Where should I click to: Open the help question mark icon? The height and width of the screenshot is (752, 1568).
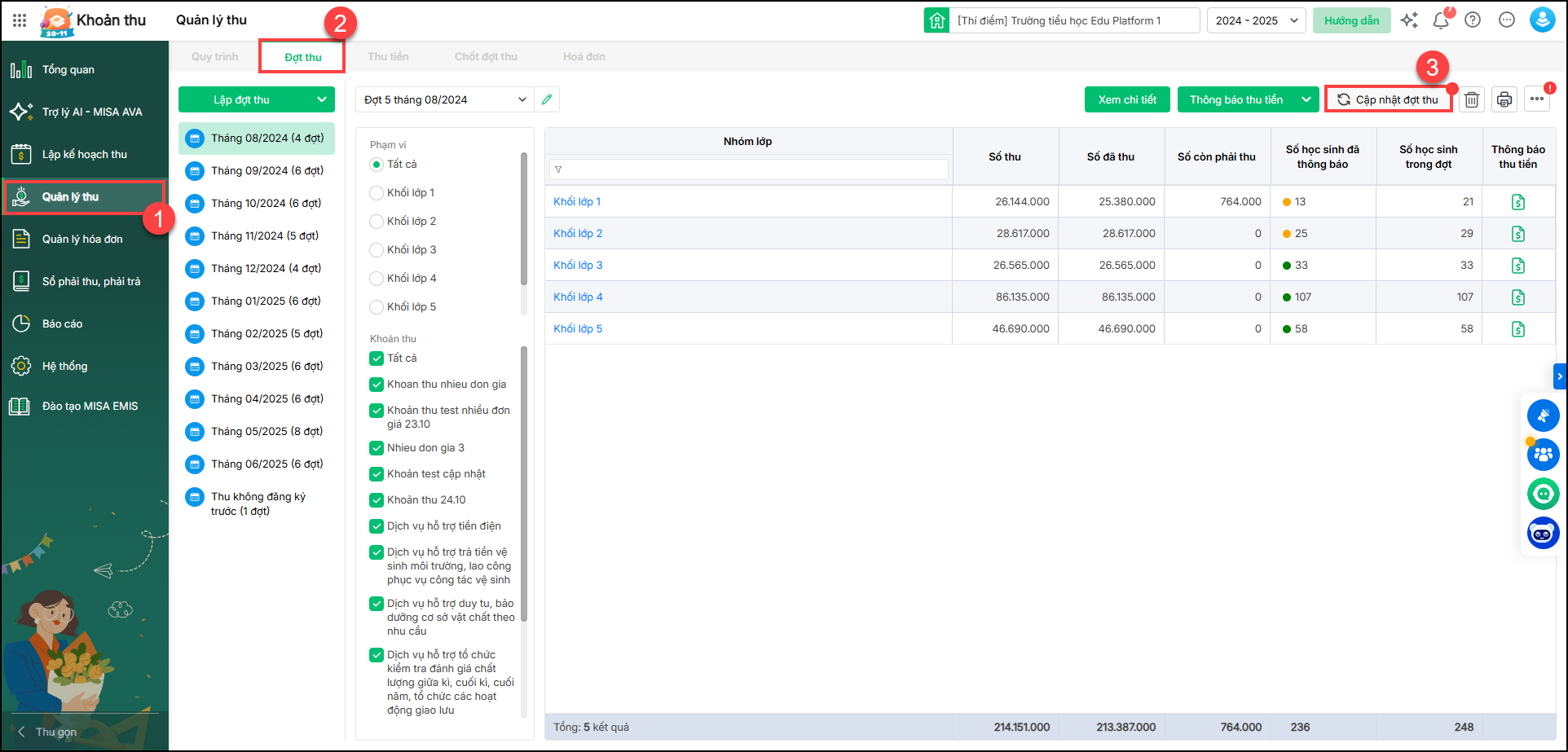(1473, 20)
